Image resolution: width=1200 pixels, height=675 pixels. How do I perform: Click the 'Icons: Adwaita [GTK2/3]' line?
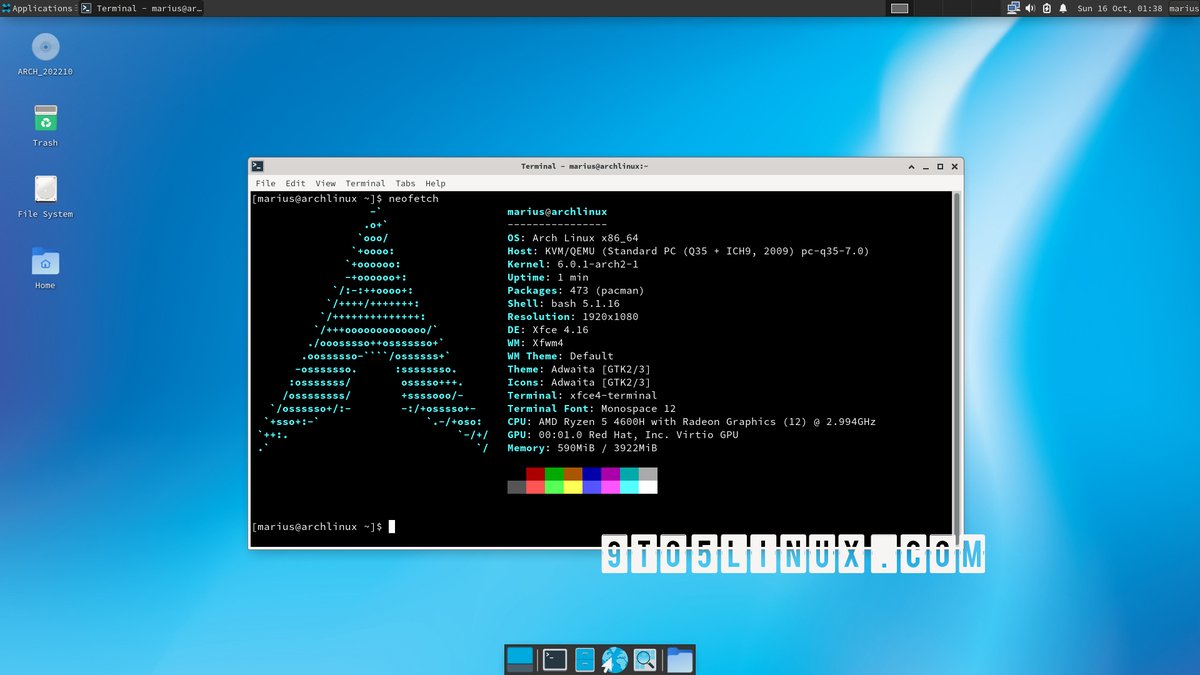(x=579, y=382)
